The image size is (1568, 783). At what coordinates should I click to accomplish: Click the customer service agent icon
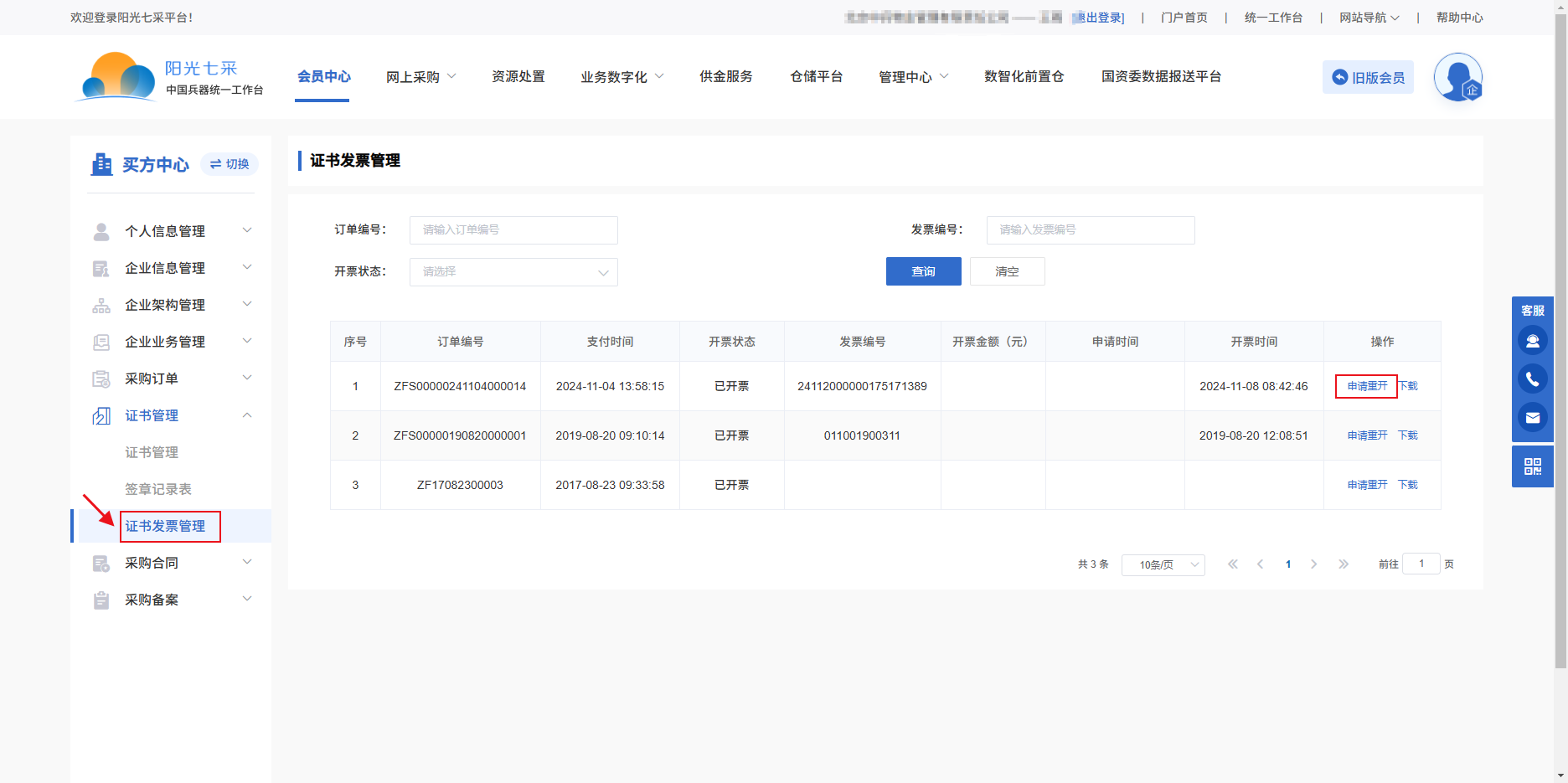1532,341
